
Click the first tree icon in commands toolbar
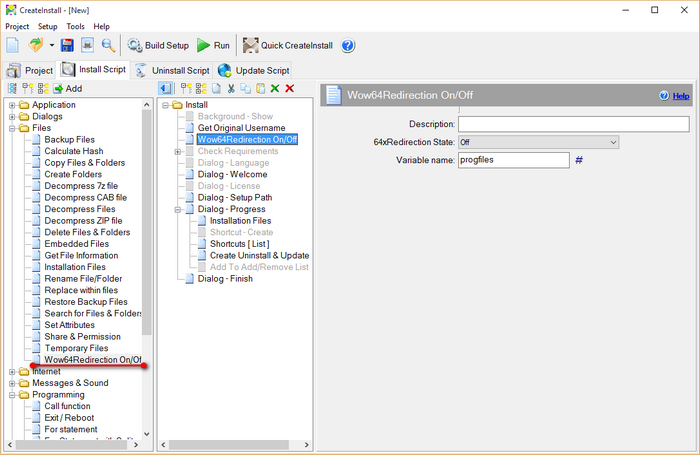click(12, 88)
